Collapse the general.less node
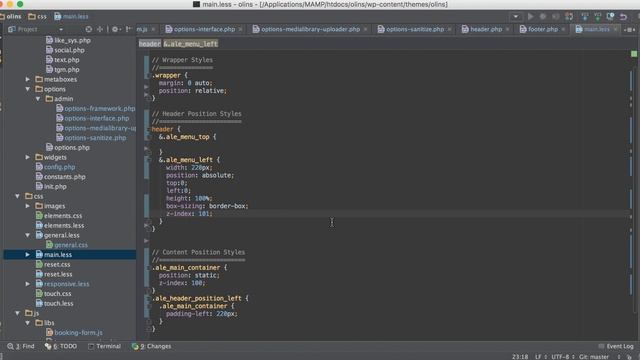This screenshot has width=640, height=360. 28,235
